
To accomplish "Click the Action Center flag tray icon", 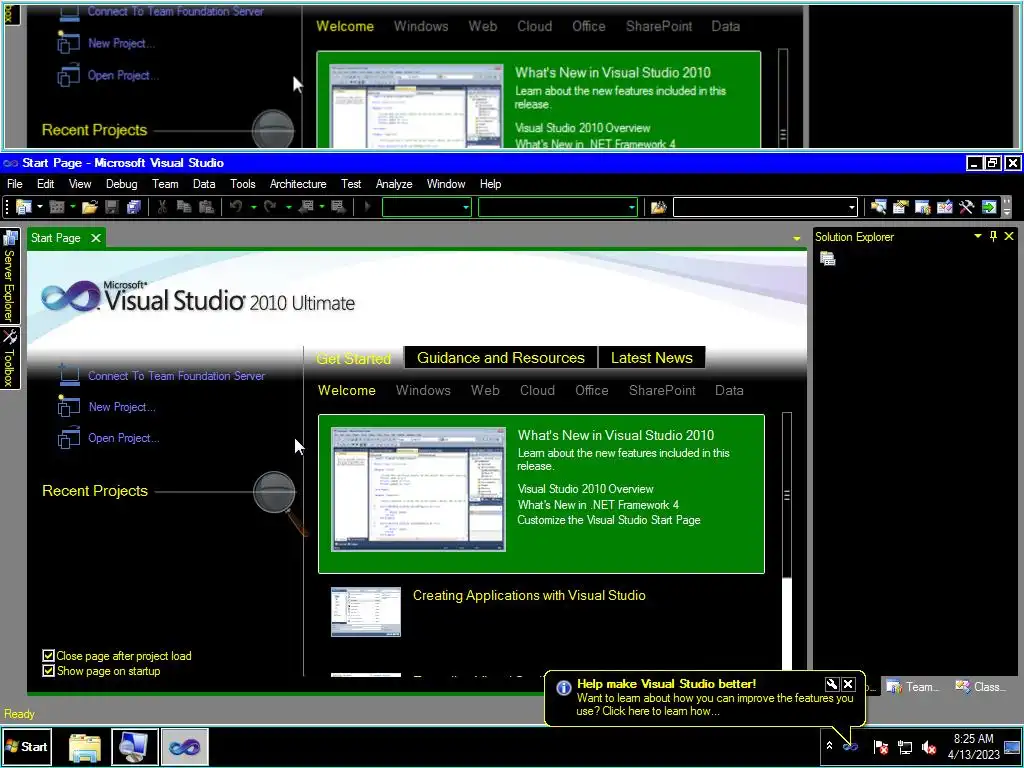I will [x=880, y=746].
